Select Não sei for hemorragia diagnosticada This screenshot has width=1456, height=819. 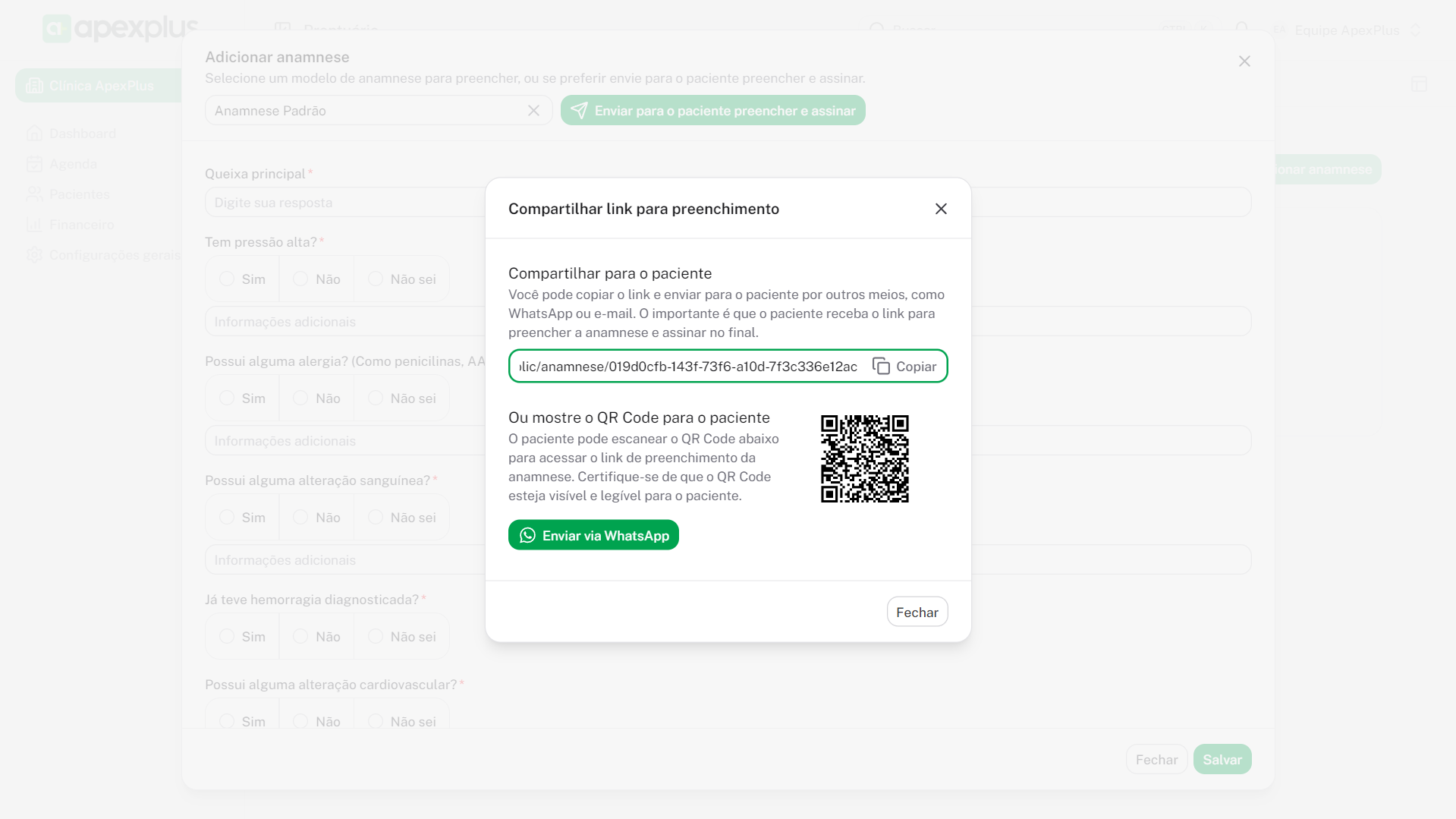[x=376, y=637]
